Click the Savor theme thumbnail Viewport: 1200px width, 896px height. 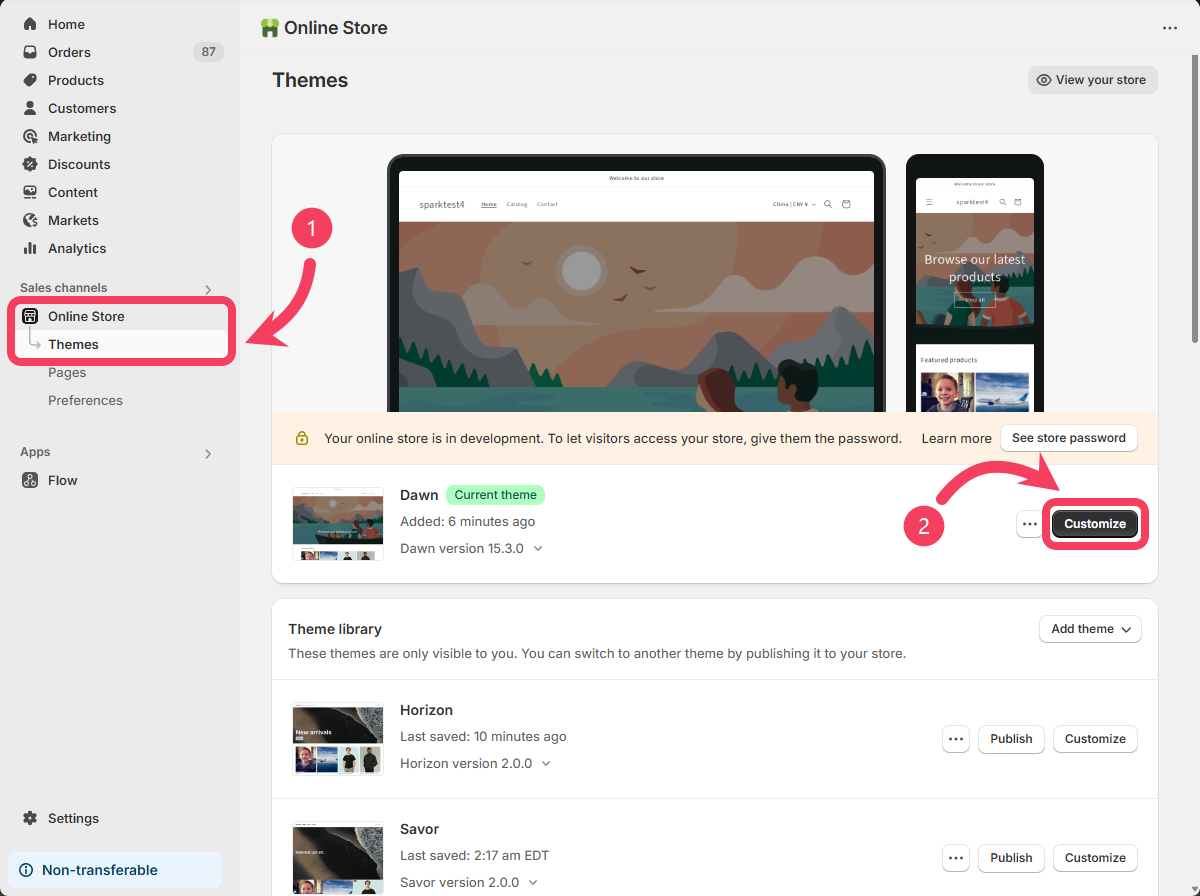pyautogui.click(x=338, y=858)
